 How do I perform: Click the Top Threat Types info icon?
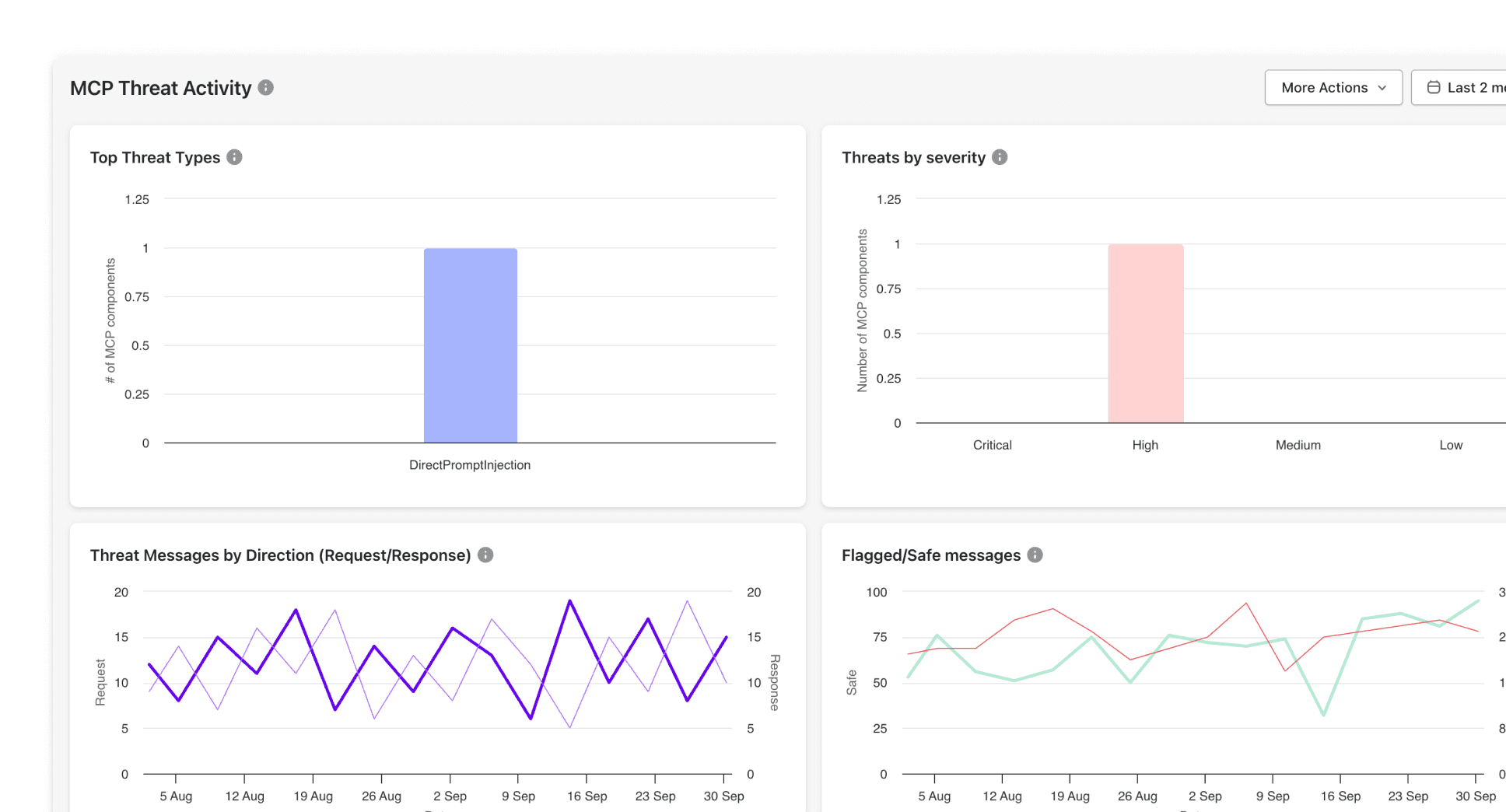(234, 156)
